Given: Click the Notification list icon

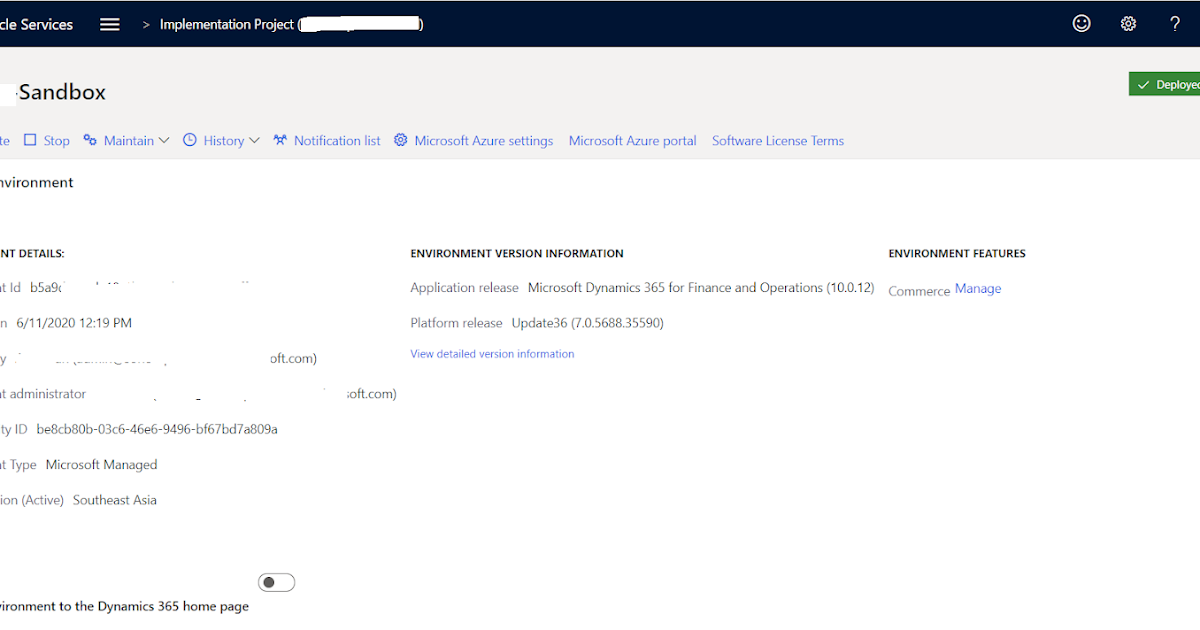Looking at the screenshot, I should tap(280, 140).
